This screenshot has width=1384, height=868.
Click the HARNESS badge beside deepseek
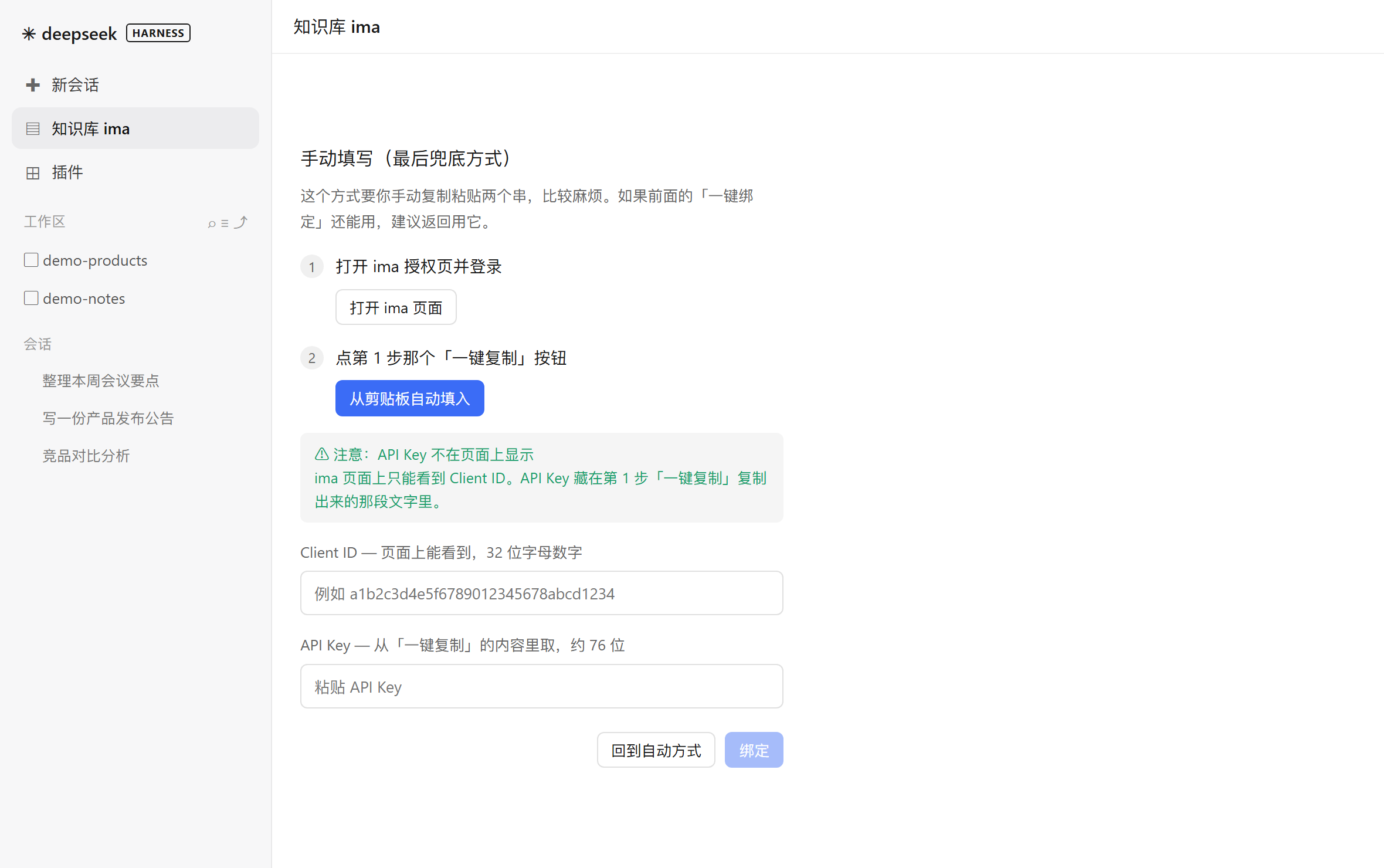(x=158, y=33)
